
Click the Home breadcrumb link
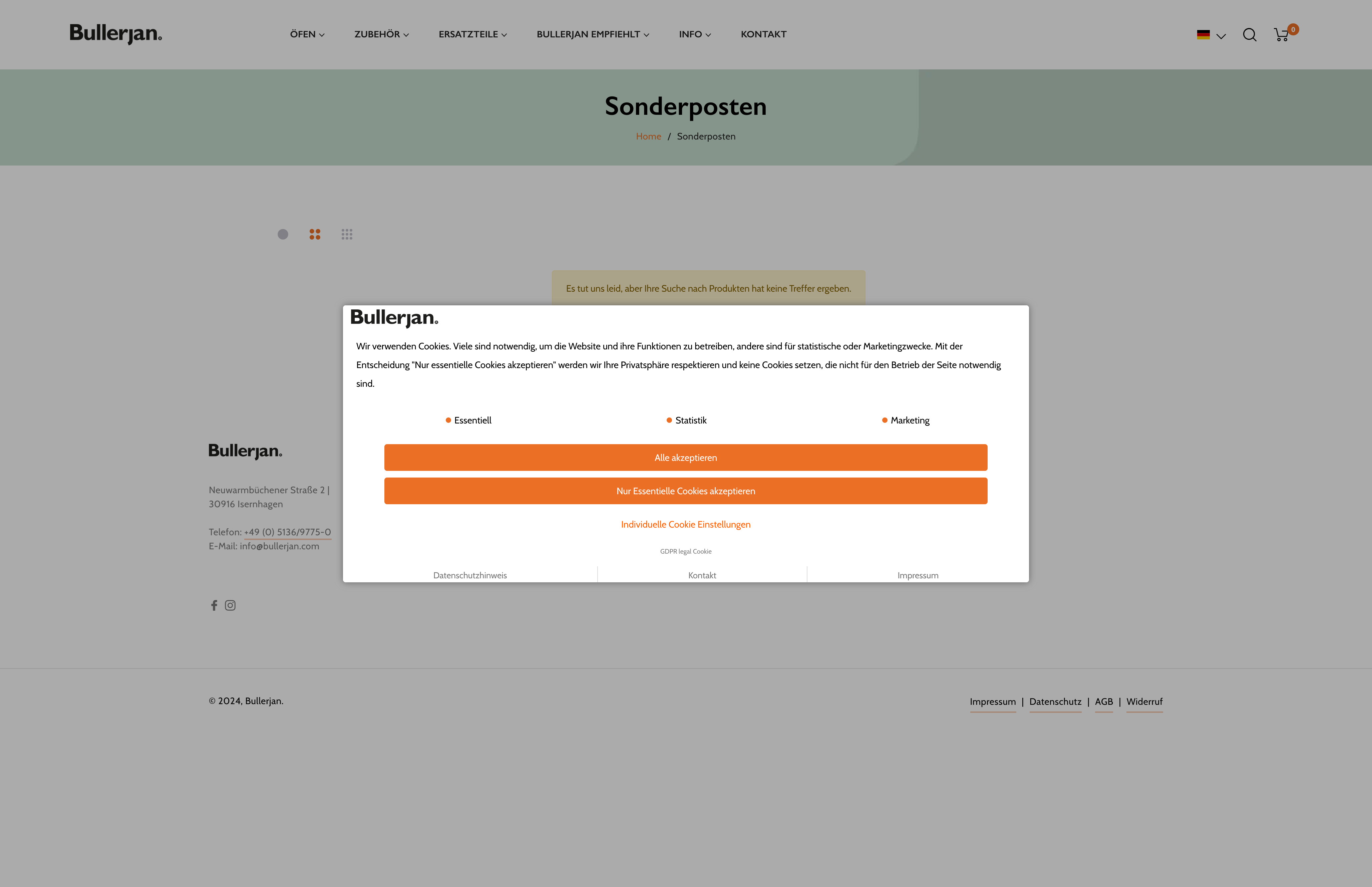(648, 136)
